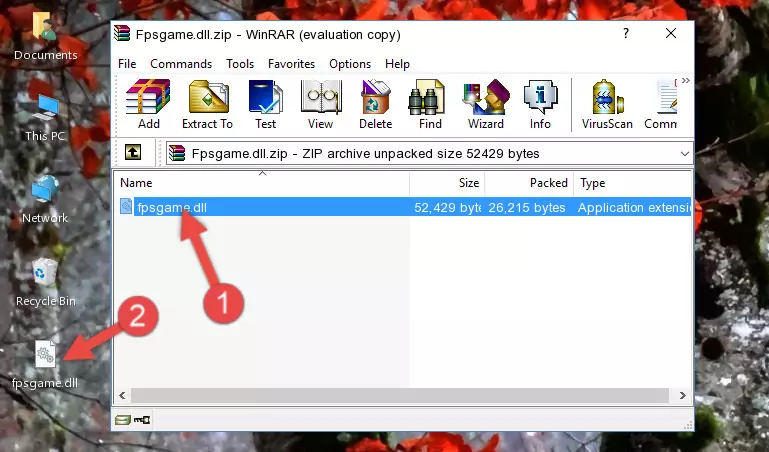The height and width of the screenshot is (452, 769).
Task: Expand hidden toolbar buttons chevron
Action: [686, 80]
